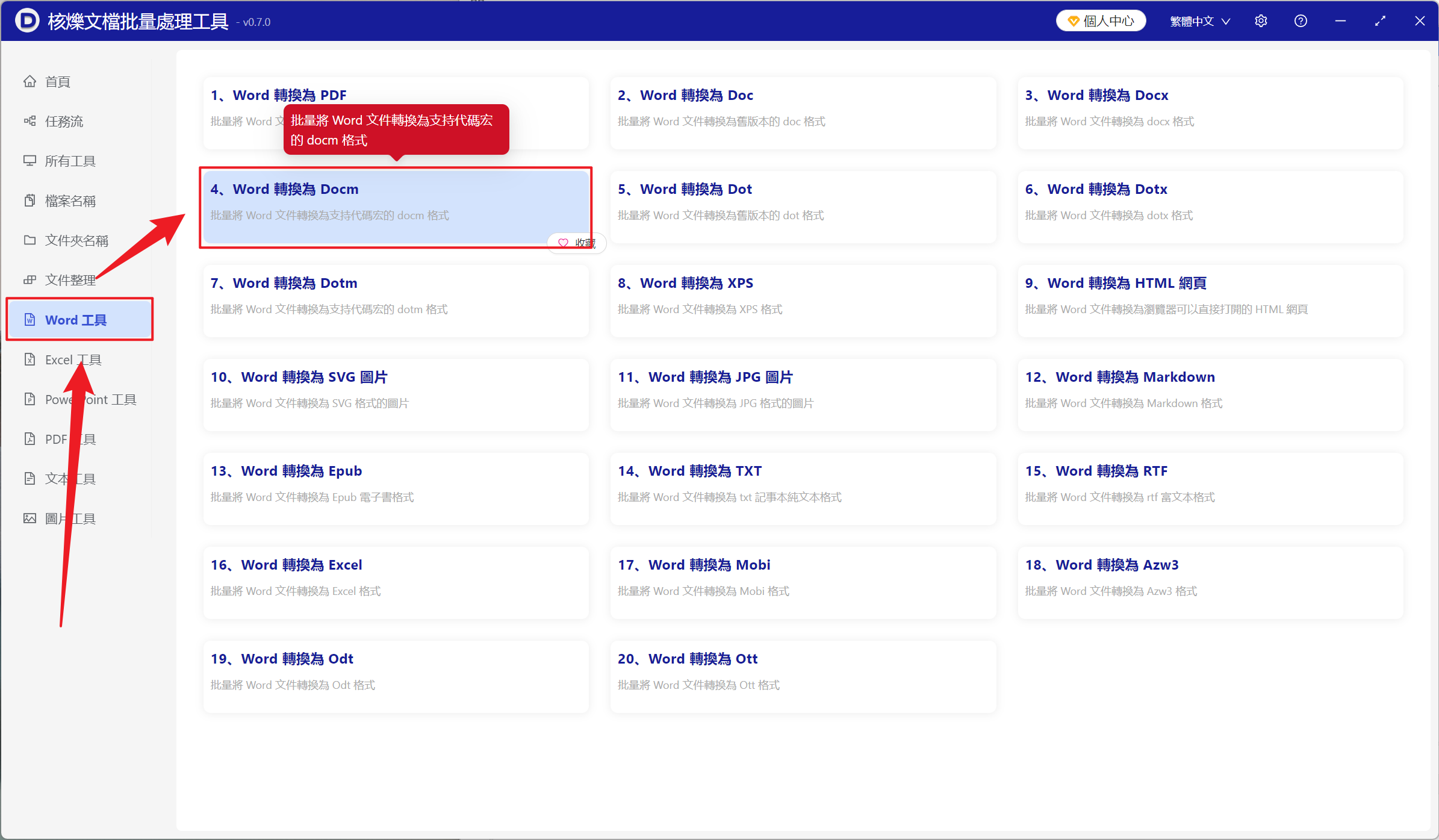Viewport: 1439px width, 840px height.
Task: Open Word 轉換為 Dotx tool
Action: [x=1210, y=207]
